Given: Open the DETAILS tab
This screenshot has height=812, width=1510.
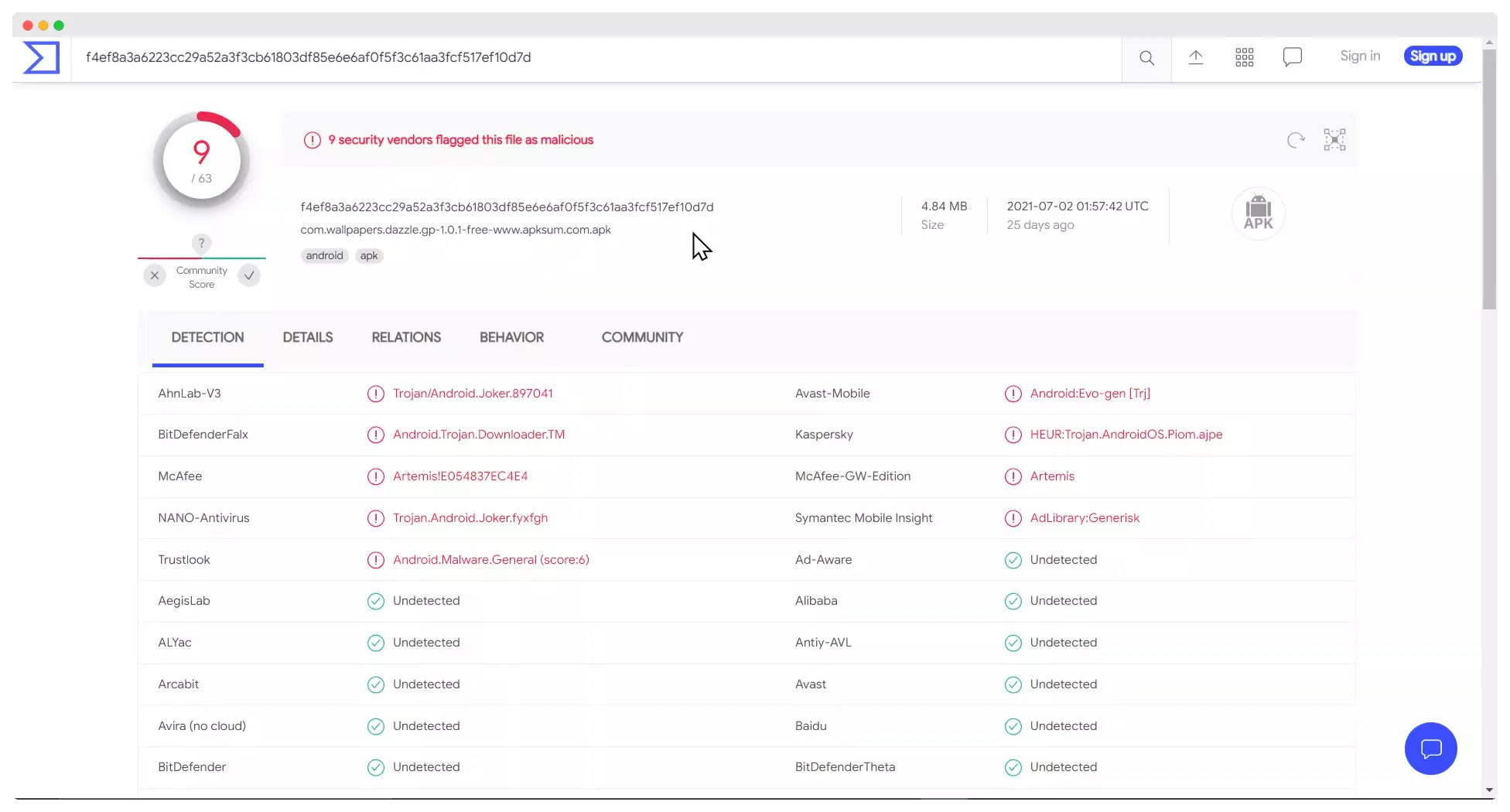Looking at the screenshot, I should (x=308, y=338).
